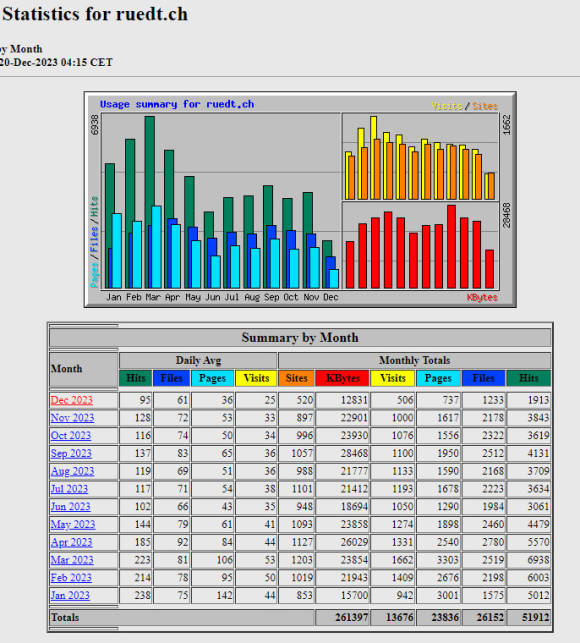Image resolution: width=580 pixels, height=643 pixels.
Task: Open the Nov 2023 monthly statistics link
Action: click(x=72, y=418)
